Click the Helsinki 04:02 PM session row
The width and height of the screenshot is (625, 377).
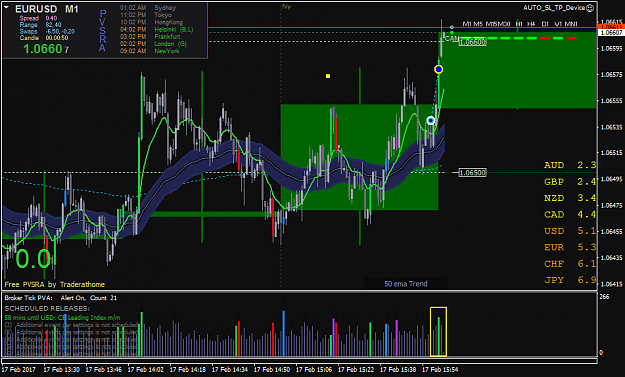(157, 29)
